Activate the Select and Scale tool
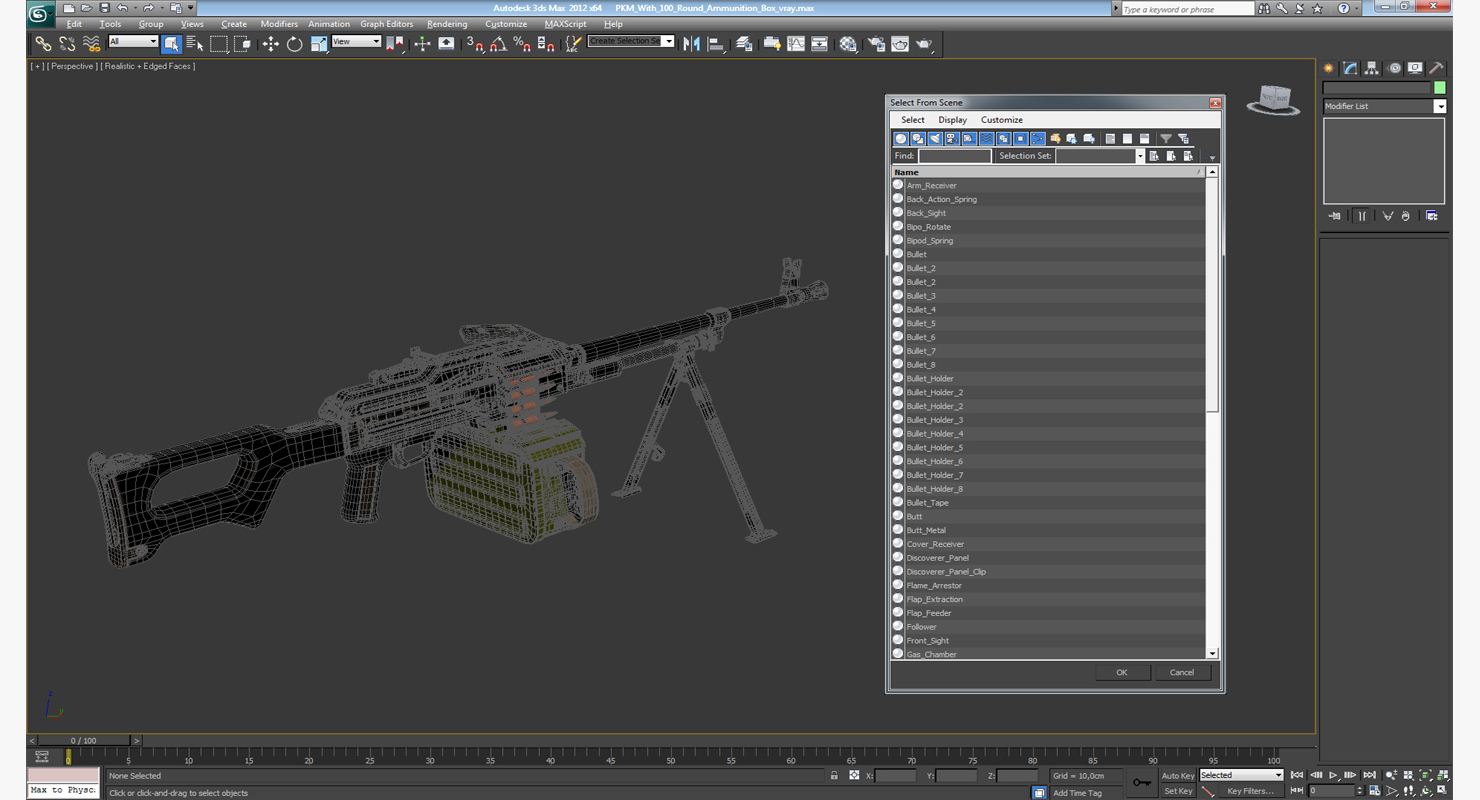 click(x=318, y=44)
